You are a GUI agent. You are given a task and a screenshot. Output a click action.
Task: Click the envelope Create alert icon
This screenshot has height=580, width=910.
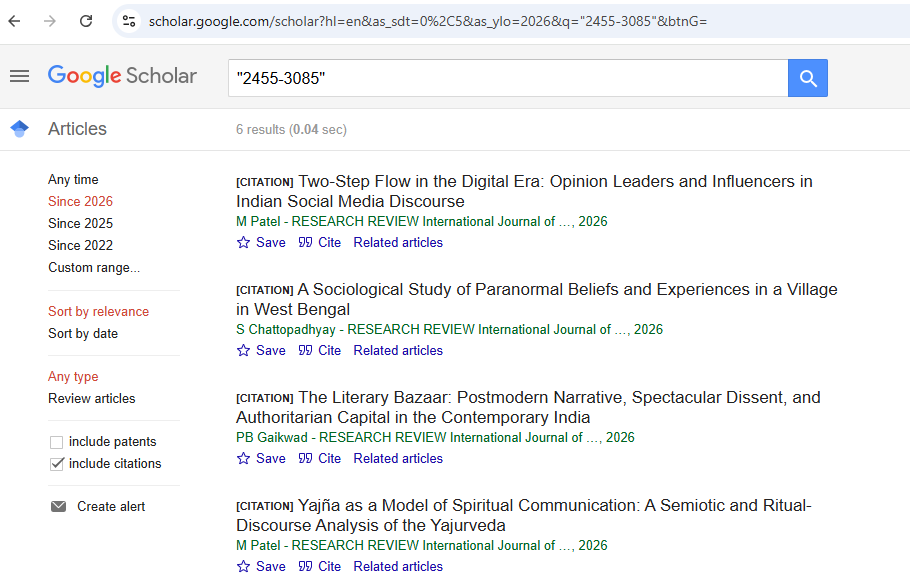[x=58, y=507]
